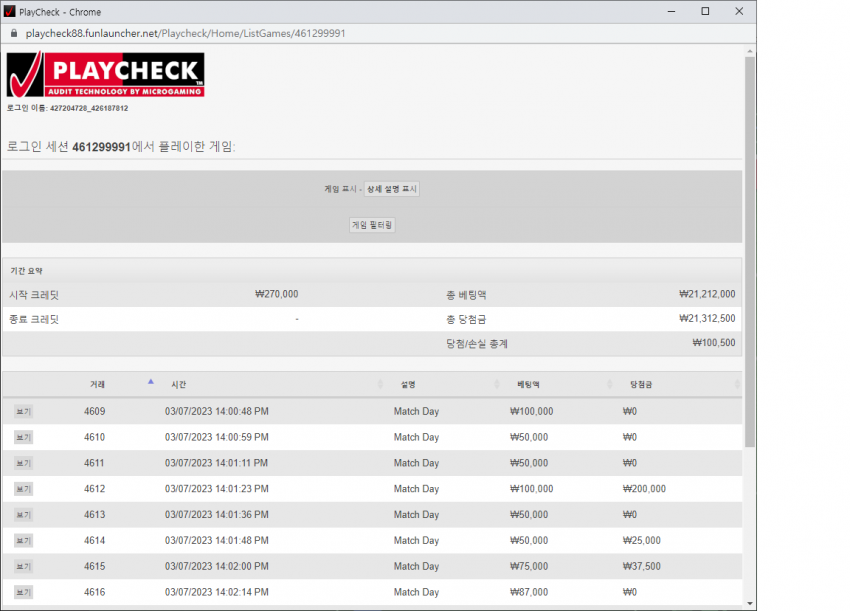Minimize the PlayCheck Chrome window
Viewport: 850px width, 611px height.
tap(671, 11)
